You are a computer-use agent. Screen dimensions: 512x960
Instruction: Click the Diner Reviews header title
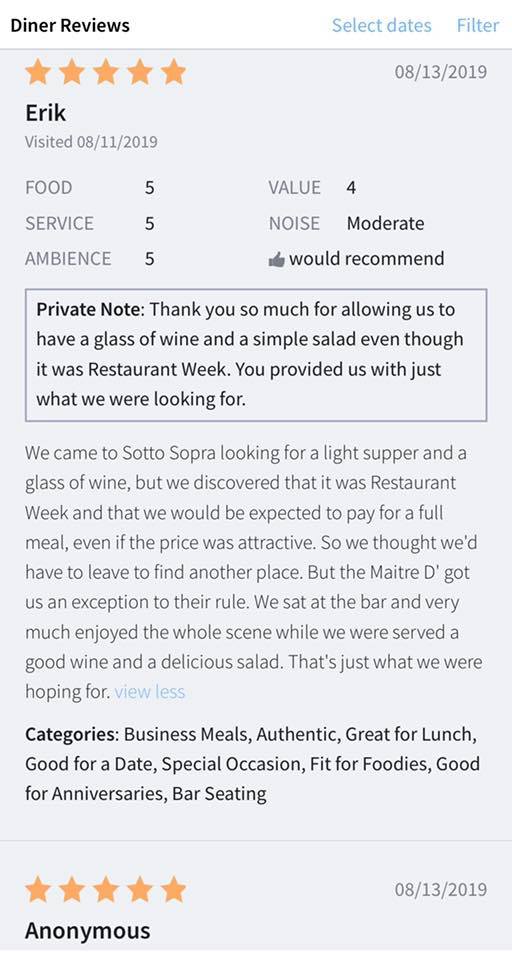pos(70,26)
